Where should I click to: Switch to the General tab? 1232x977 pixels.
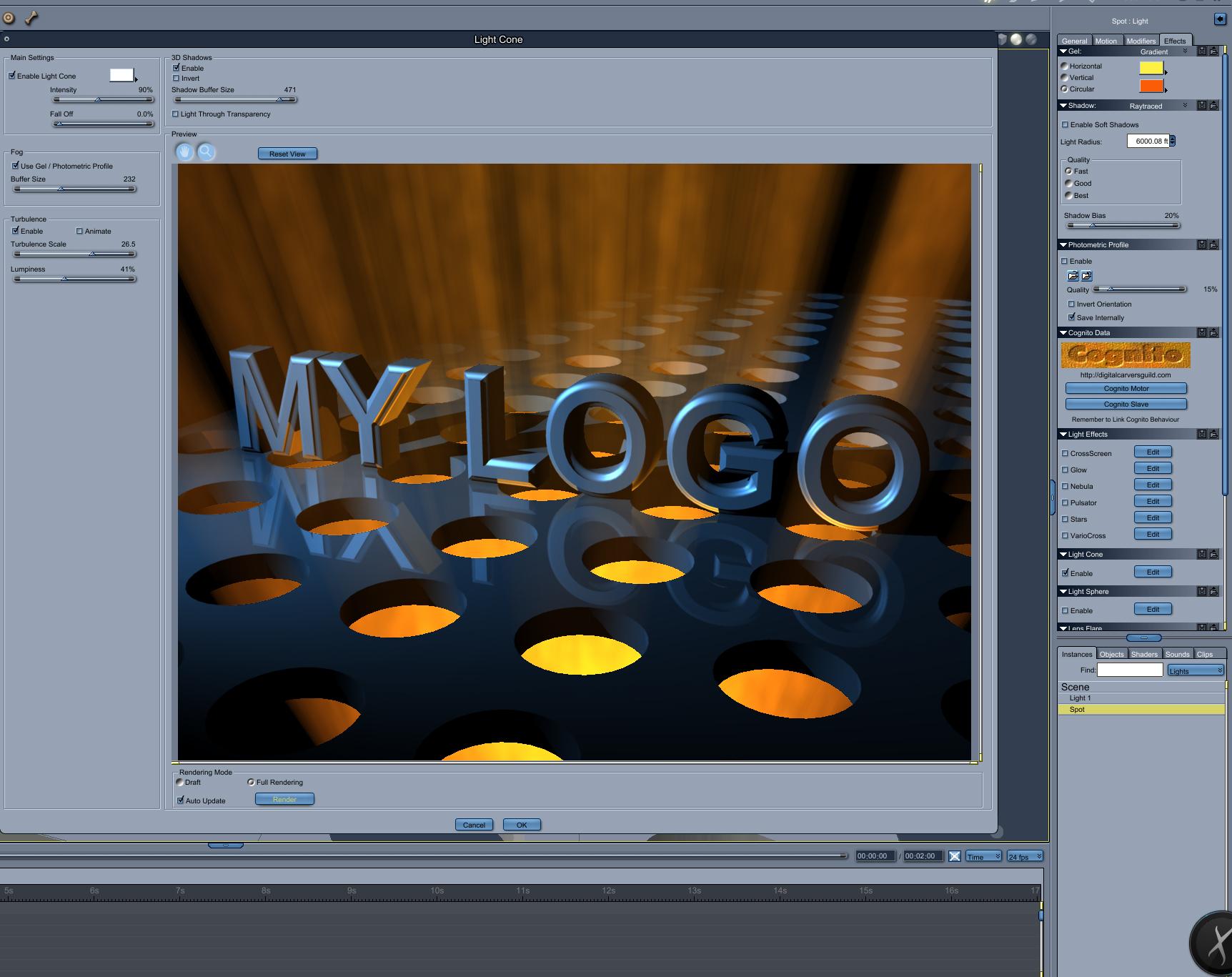coord(1074,41)
